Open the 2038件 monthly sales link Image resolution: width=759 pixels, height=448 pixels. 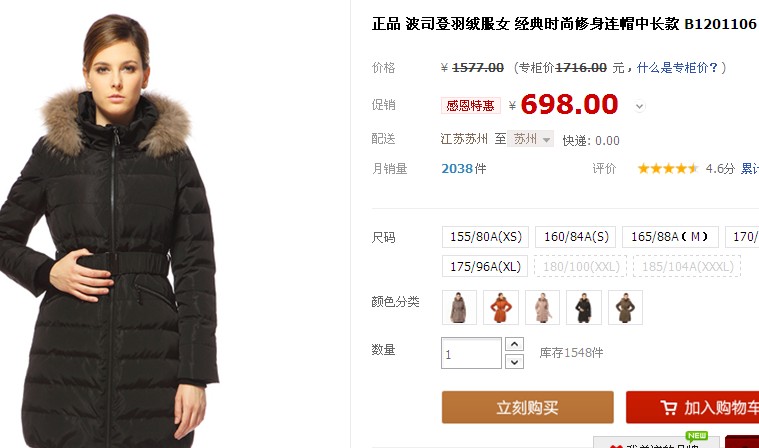(x=463, y=168)
